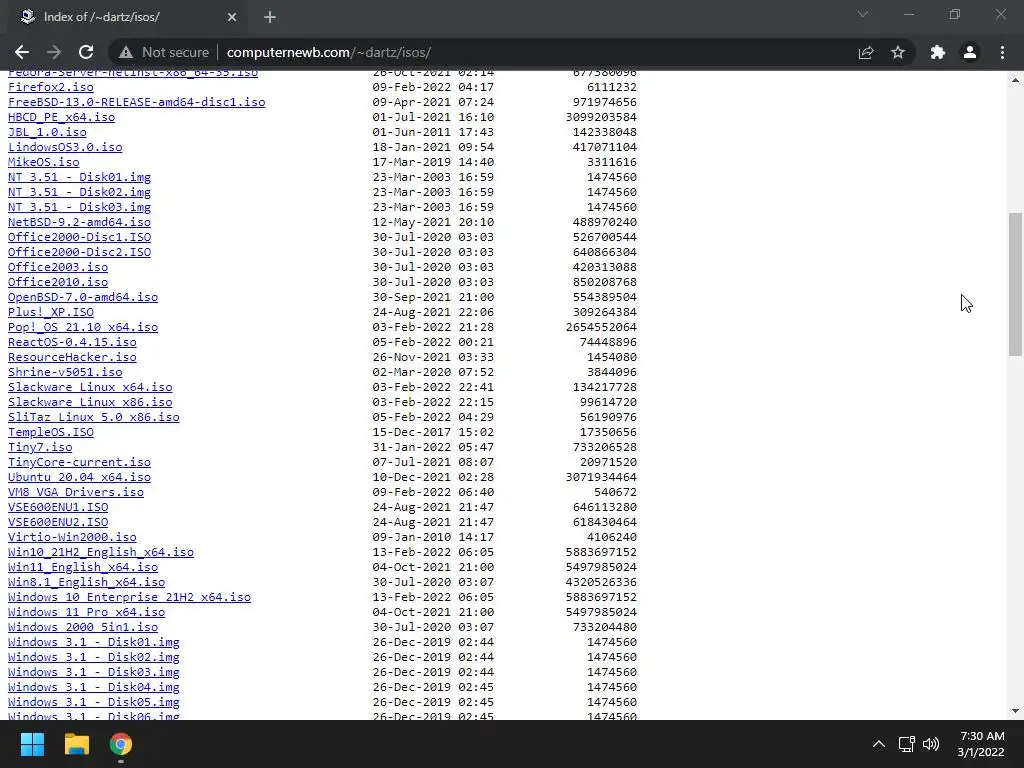
Task: Click the Chrome taskbar icon
Action: 121,744
